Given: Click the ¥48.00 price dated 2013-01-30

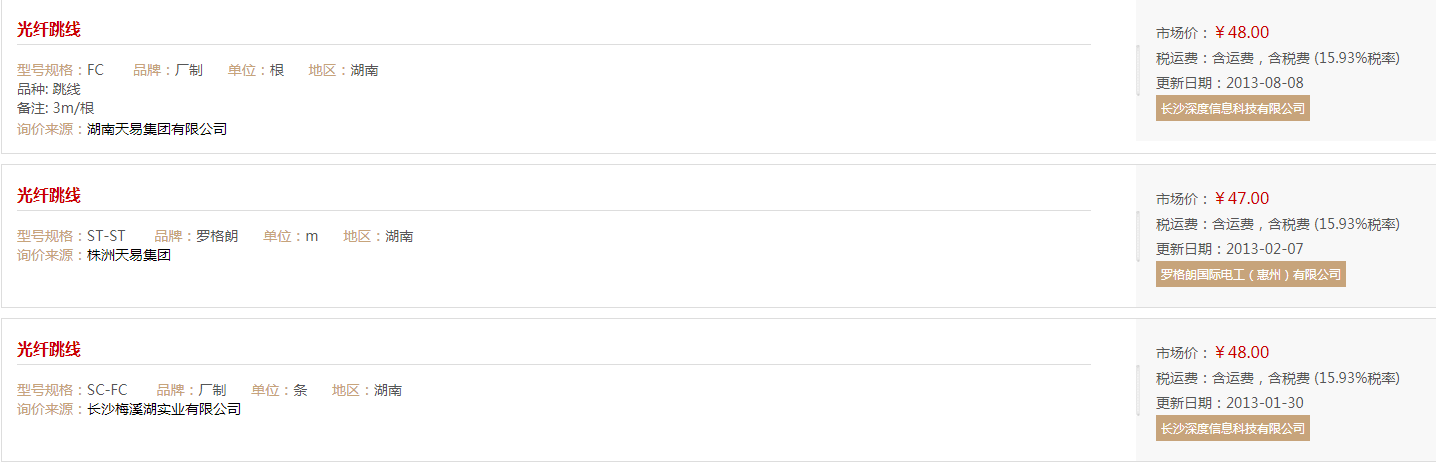Looking at the screenshot, I should click(x=1242, y=352).
